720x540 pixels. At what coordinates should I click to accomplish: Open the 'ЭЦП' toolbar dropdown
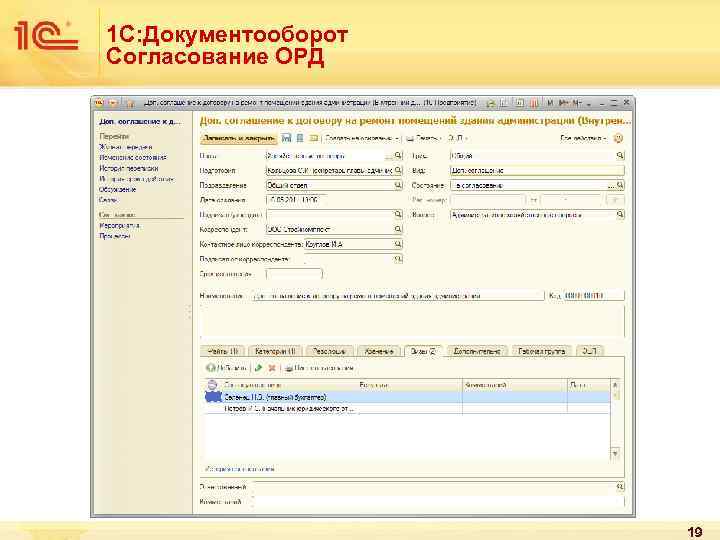pos(457,138)
